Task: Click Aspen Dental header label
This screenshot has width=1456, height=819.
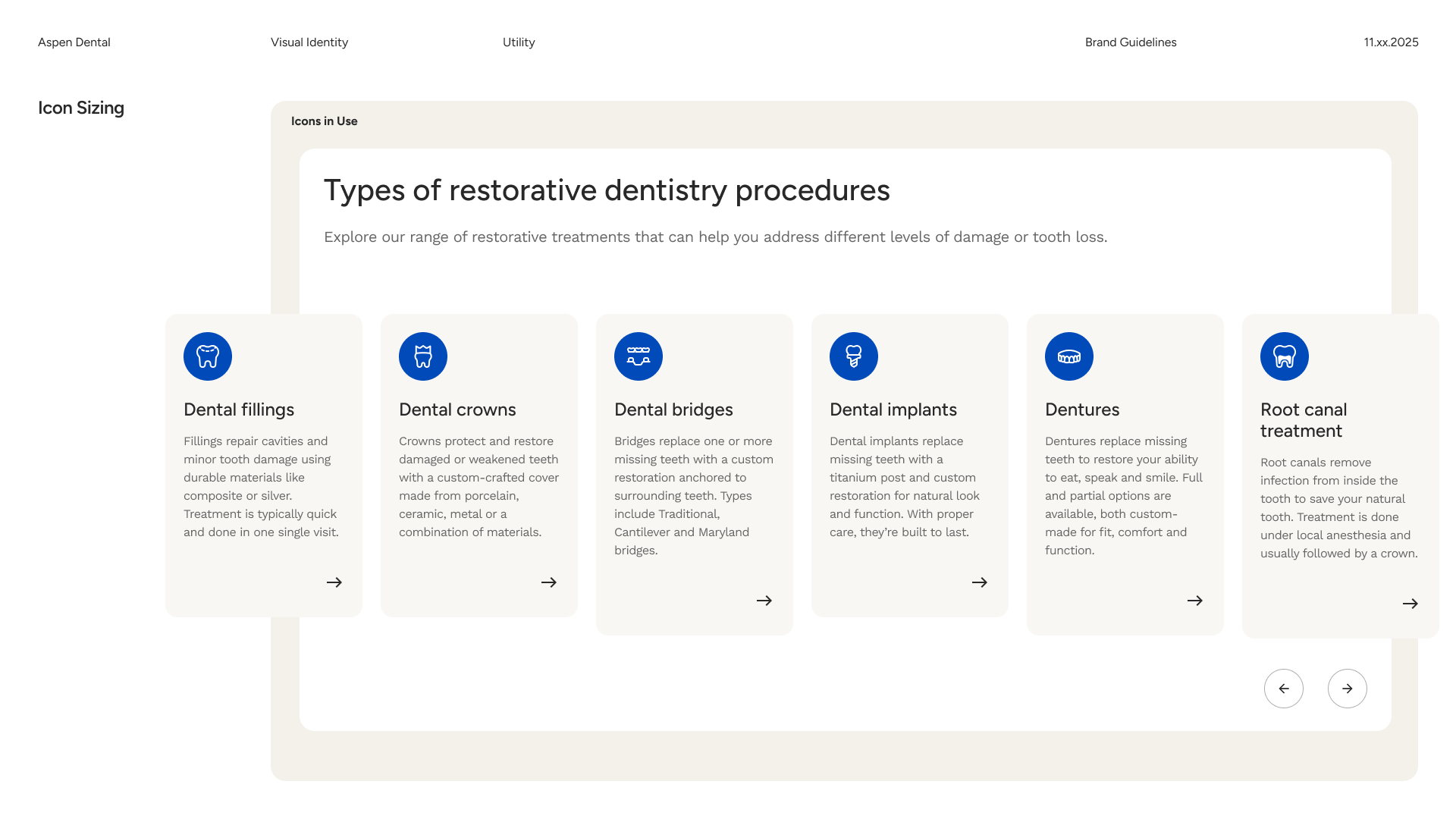Action: [74, 42]
